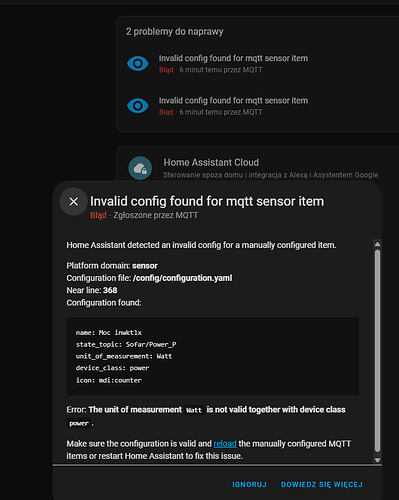
Task: Click the '2 problemy do naprawy' heading
Action: pos(175,32)
